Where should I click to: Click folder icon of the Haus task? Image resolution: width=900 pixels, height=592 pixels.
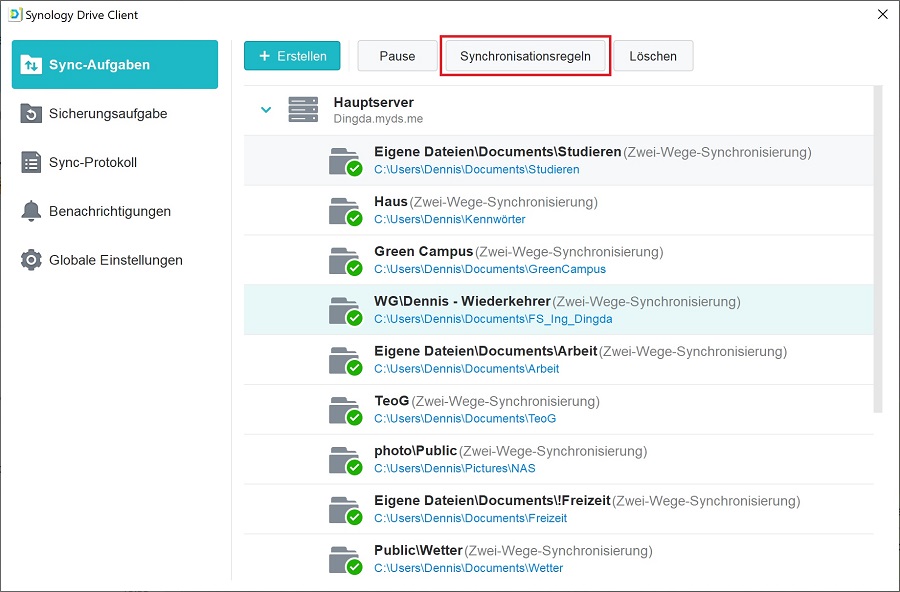click(x=346, y=211)
